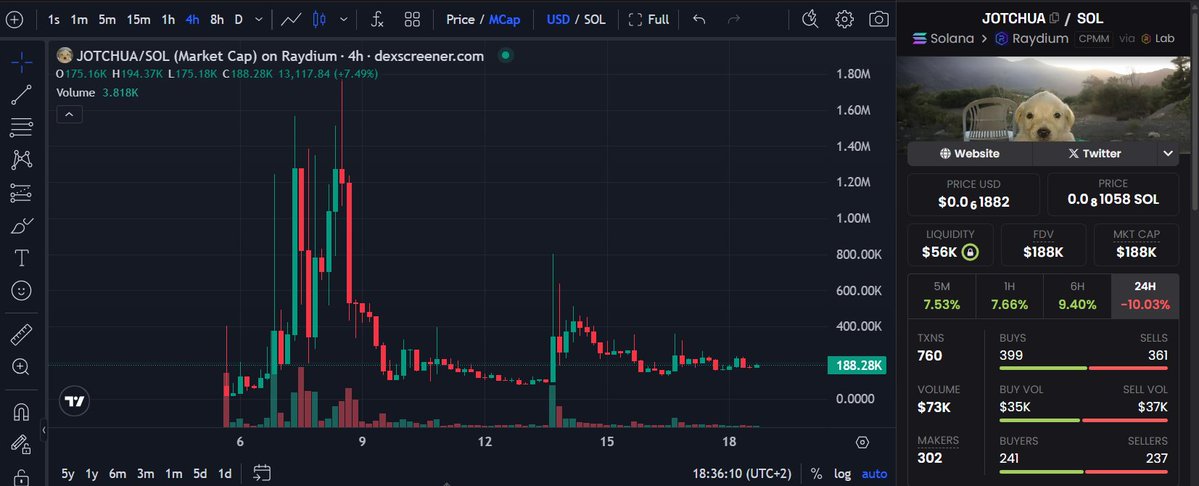1199x486 pixels.
Task: Set range to 1d
Action: click(x=225, y=474)
